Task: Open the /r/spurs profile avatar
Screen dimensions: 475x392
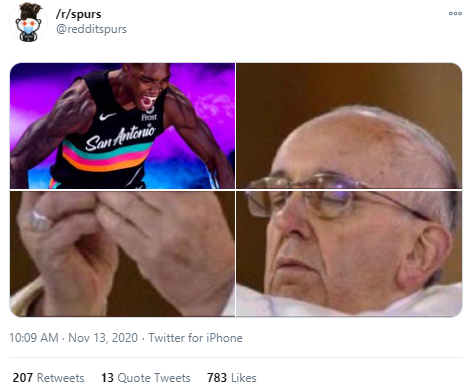Action: [x=29, y=23]
